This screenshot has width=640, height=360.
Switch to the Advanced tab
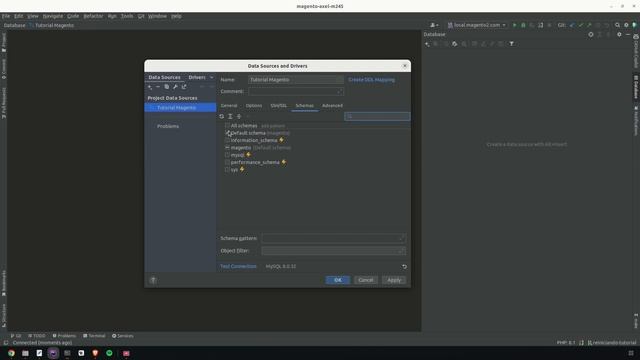tap(332, 106)
